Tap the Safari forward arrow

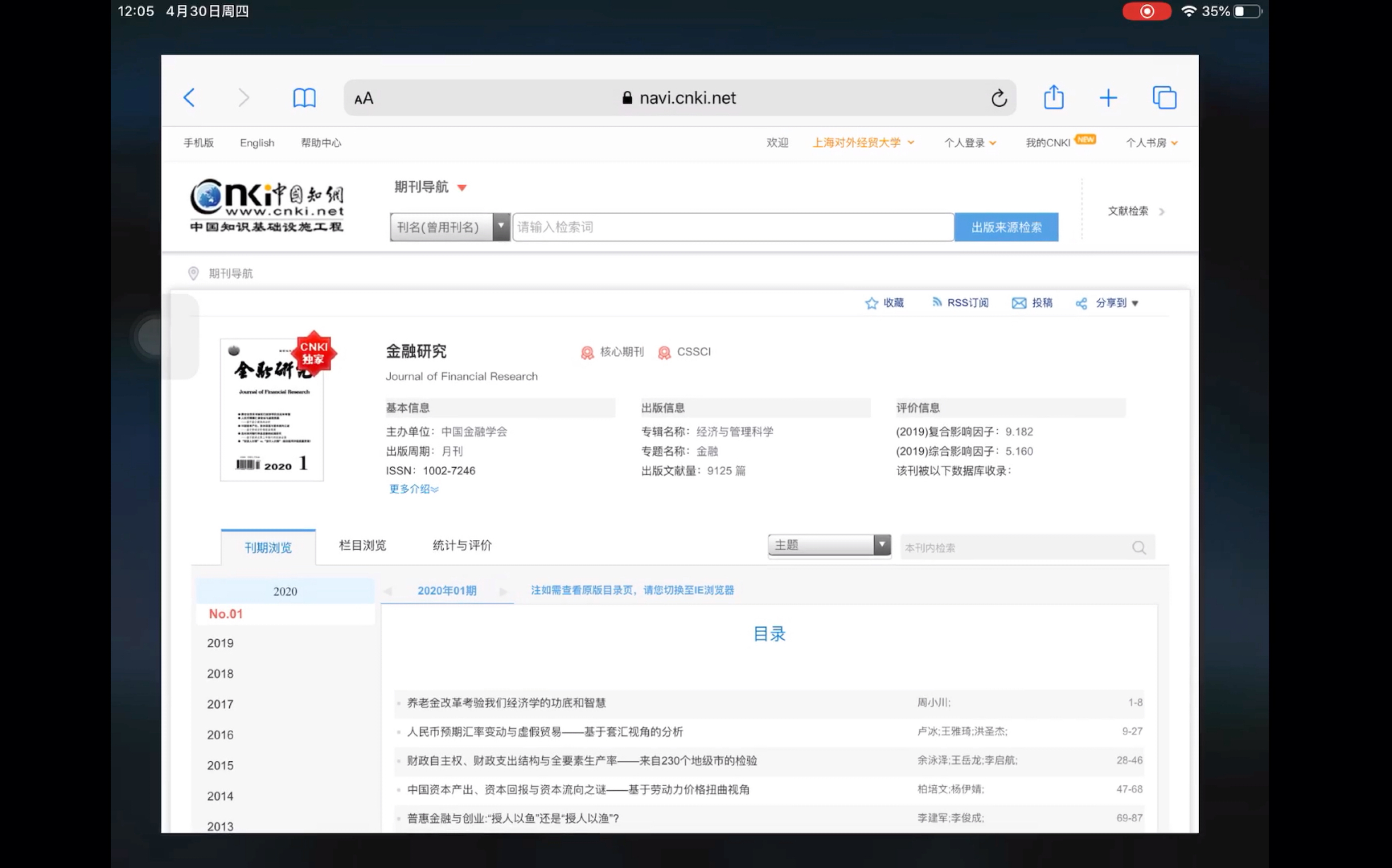pyautogui.click(x=244, y=97)
